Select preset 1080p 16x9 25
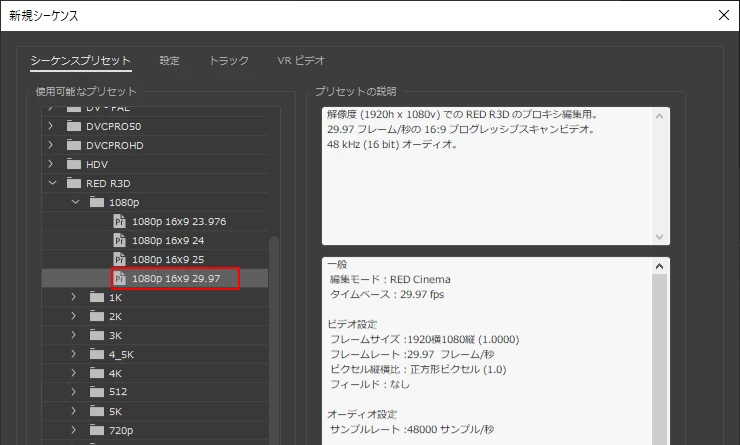Screen dimensions: 740x445 coord(168,259)
